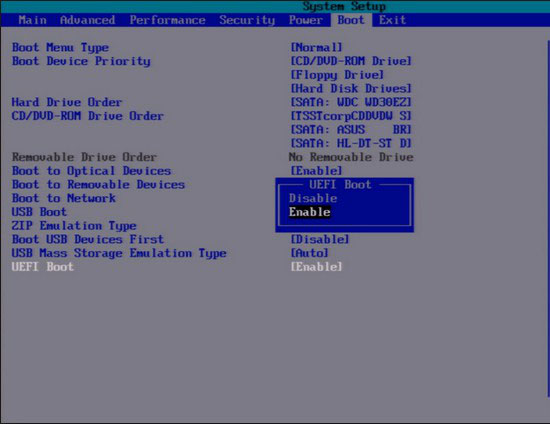Go to the Performance tab
The image size is (550, 424).
pos(167,20)
